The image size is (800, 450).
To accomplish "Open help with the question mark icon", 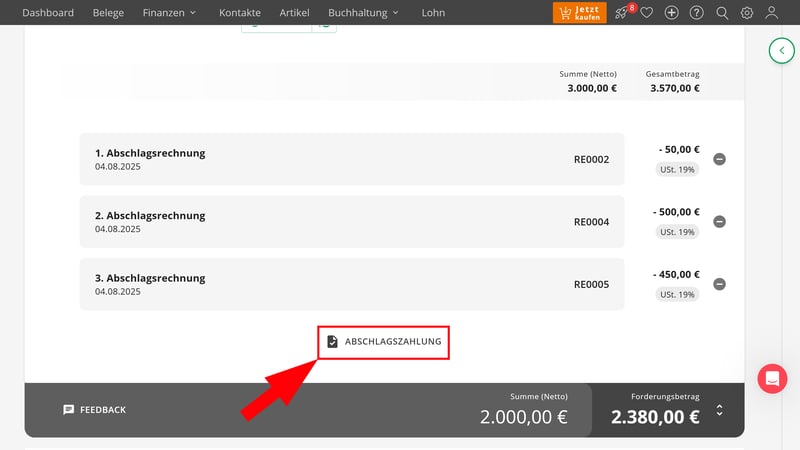I will click(x=697, y=13).
